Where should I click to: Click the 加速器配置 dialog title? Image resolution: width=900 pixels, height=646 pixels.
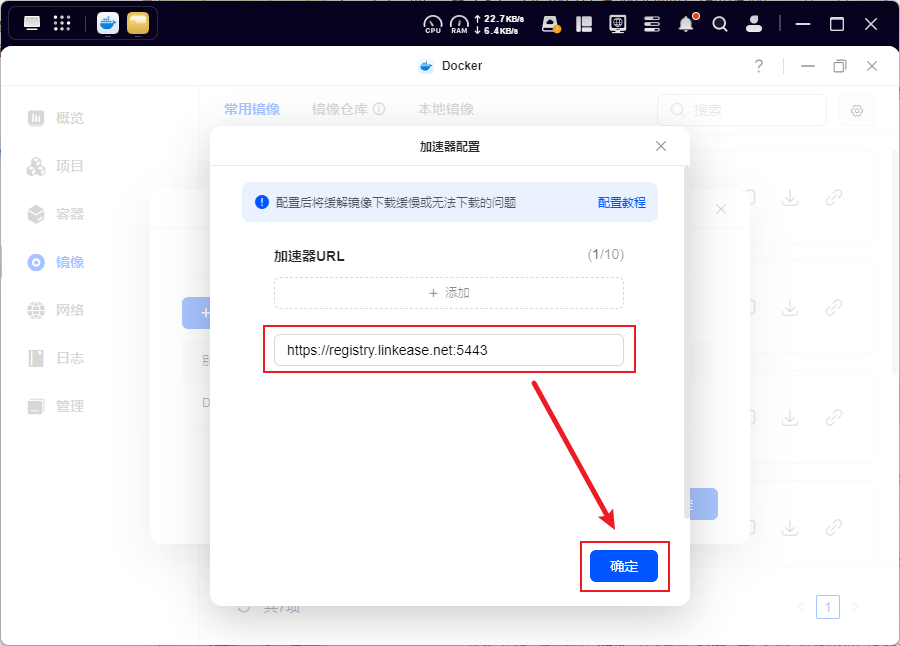pyautogui.click(x=449, y=147)
